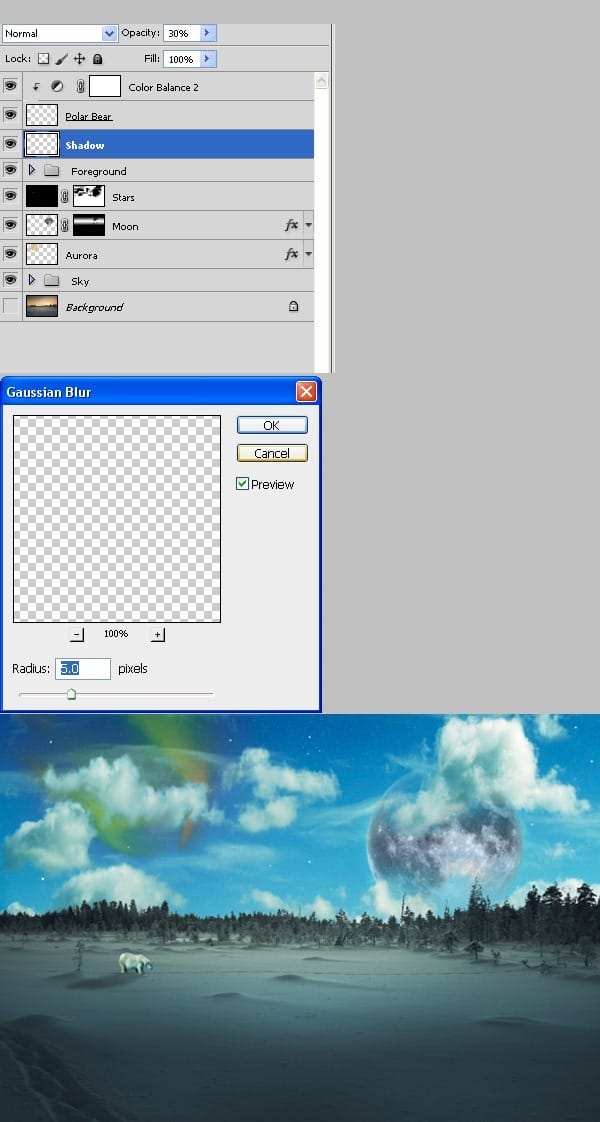This screenshot has width=600, height=1122.
Task: Select the Background layer thumbnail
Action: point(41,306)
